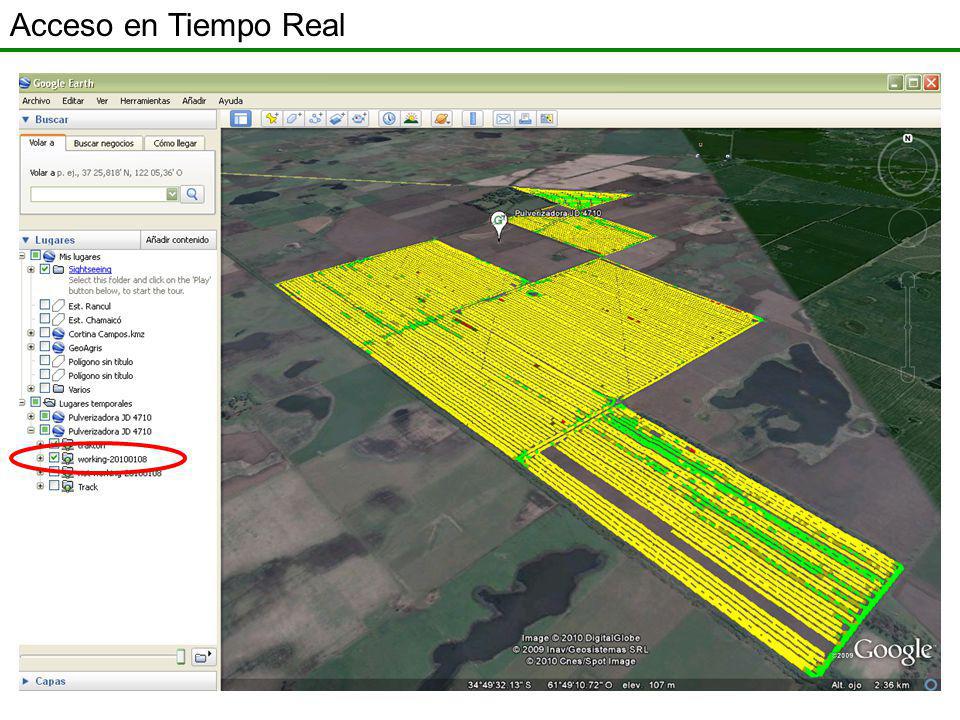The image size is (960, 720).
Task: Expand the working-20100108 node
Action: (x=40, y=458)
